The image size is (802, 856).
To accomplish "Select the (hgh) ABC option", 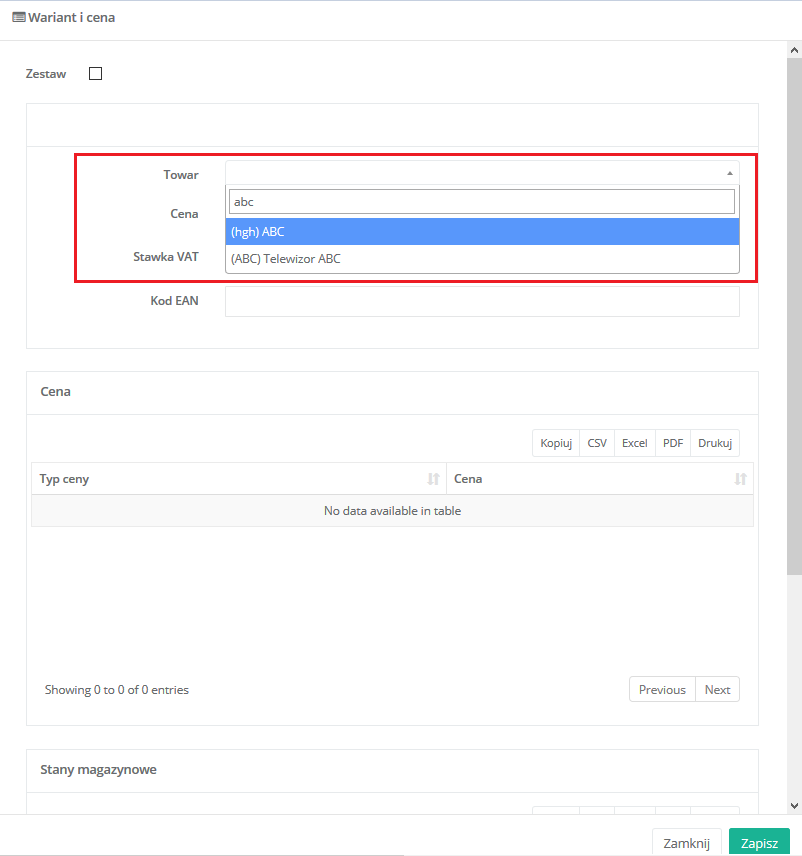I will [x=482, y=231].
